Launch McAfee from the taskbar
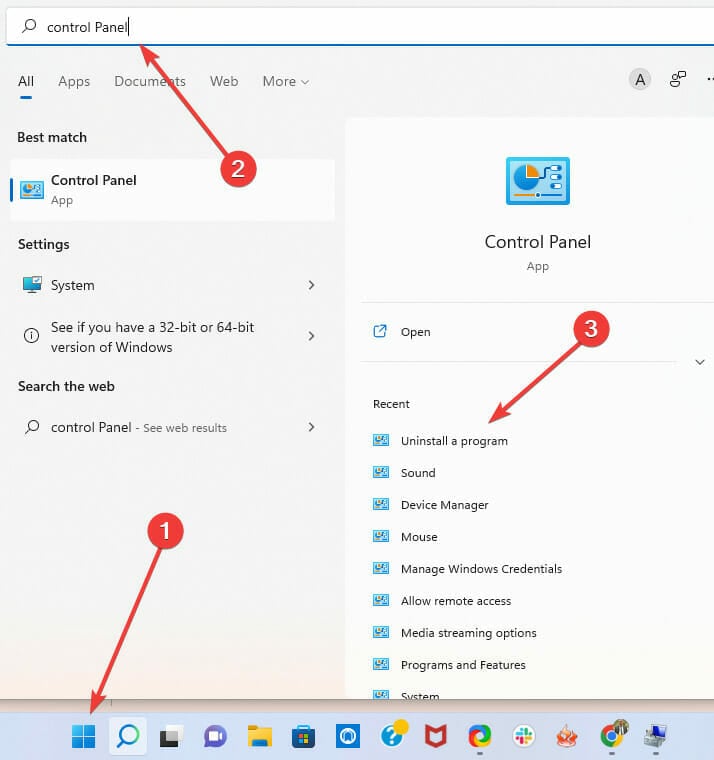 coord(435,736)
